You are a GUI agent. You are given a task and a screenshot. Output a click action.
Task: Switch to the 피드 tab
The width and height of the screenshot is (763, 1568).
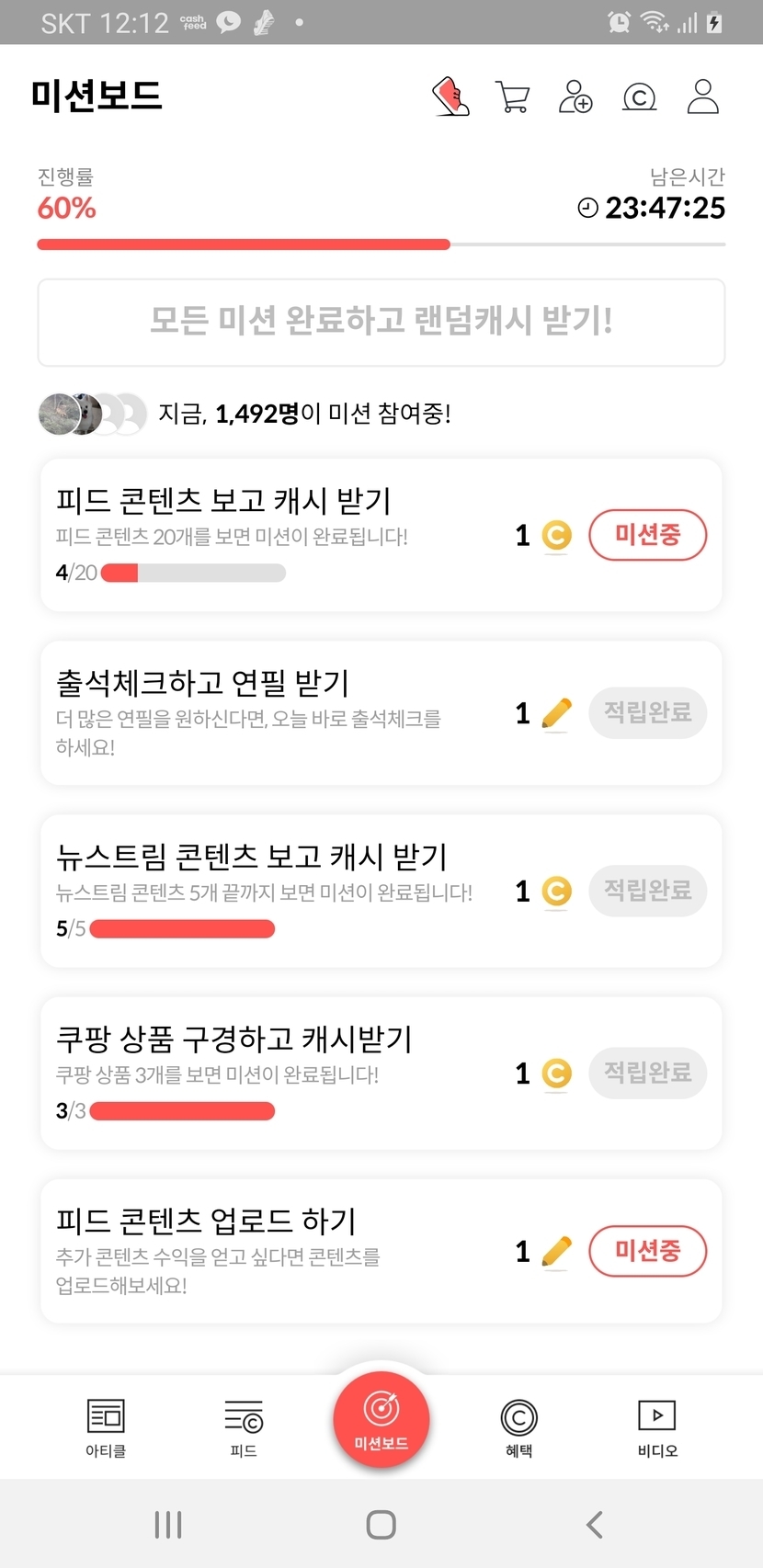pyautogui.click(x=244, y=1427)
